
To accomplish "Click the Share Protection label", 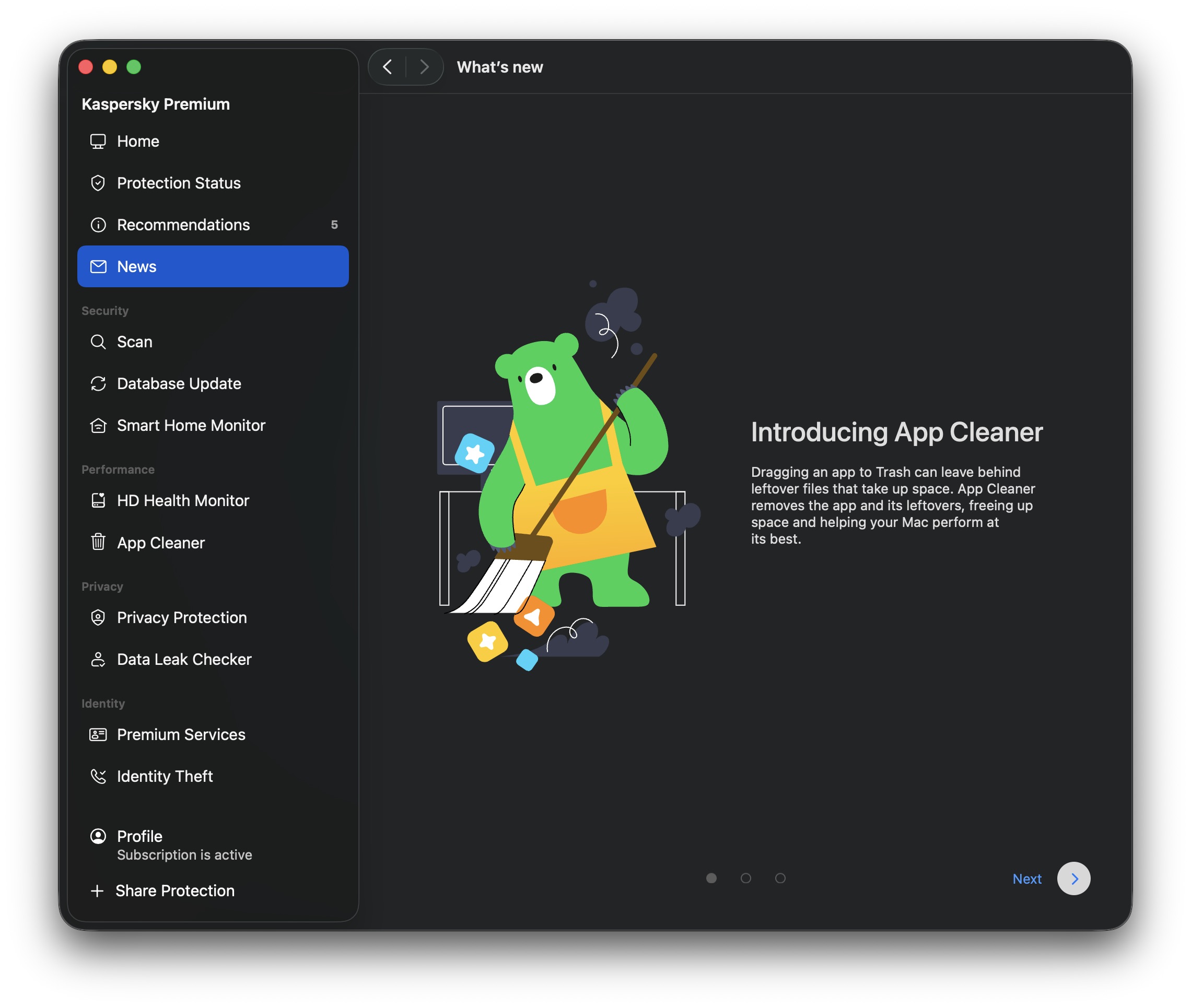I will [175, 891].
